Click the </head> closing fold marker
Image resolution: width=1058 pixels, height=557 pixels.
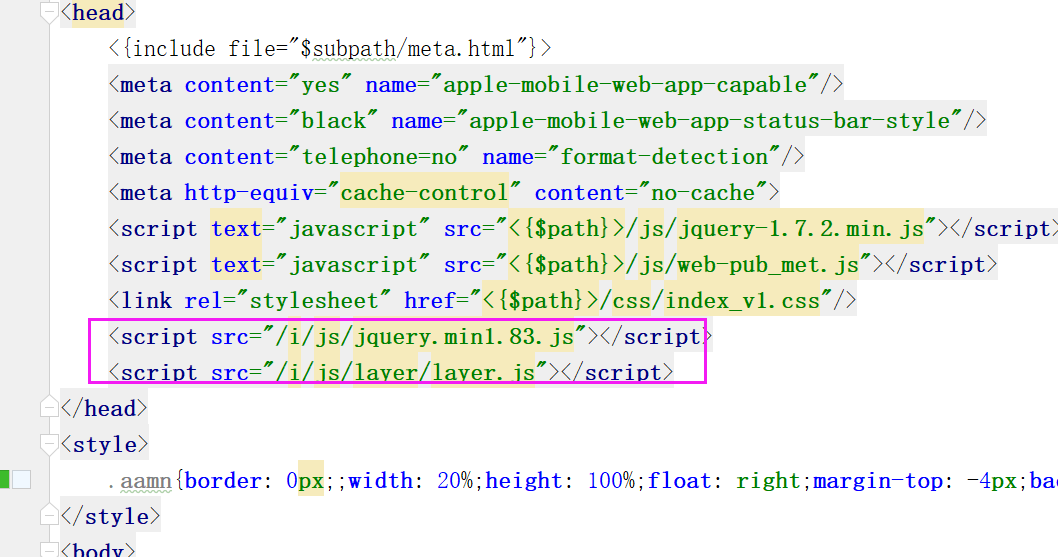(49, 407)
